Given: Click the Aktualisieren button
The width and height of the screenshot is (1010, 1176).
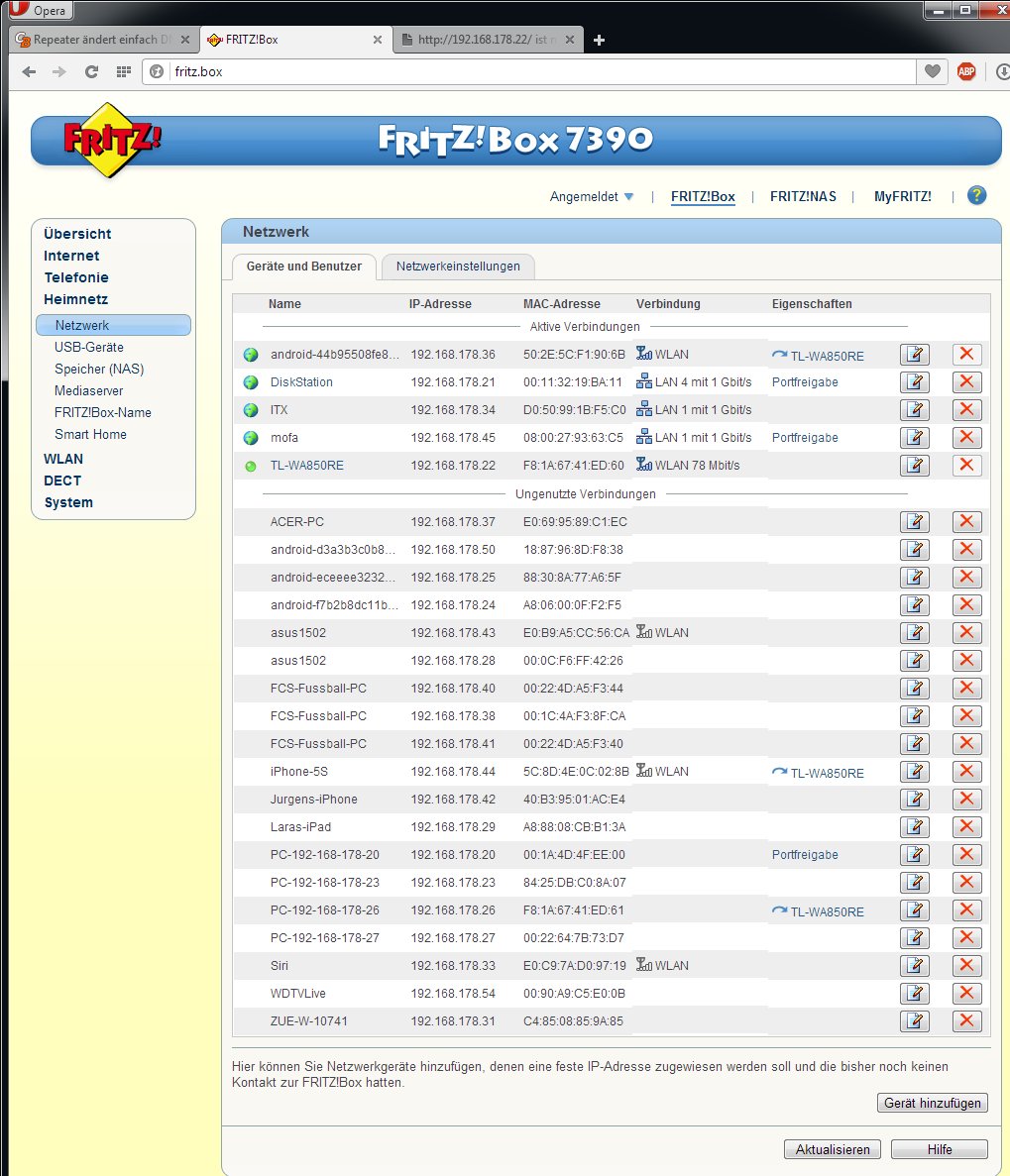Looking at the screenshot, I should tap(833, 1149).
